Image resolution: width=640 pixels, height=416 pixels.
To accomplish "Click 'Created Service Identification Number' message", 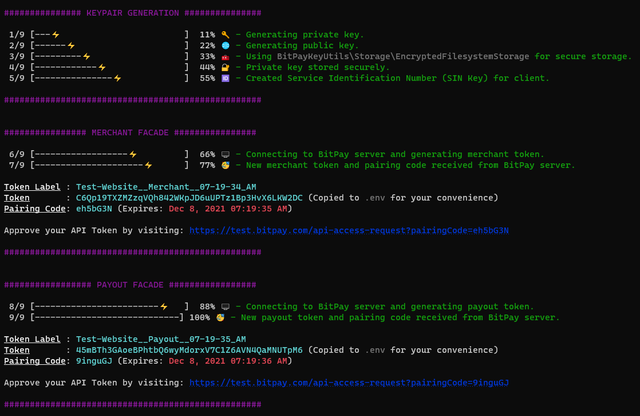I will 398,78.
